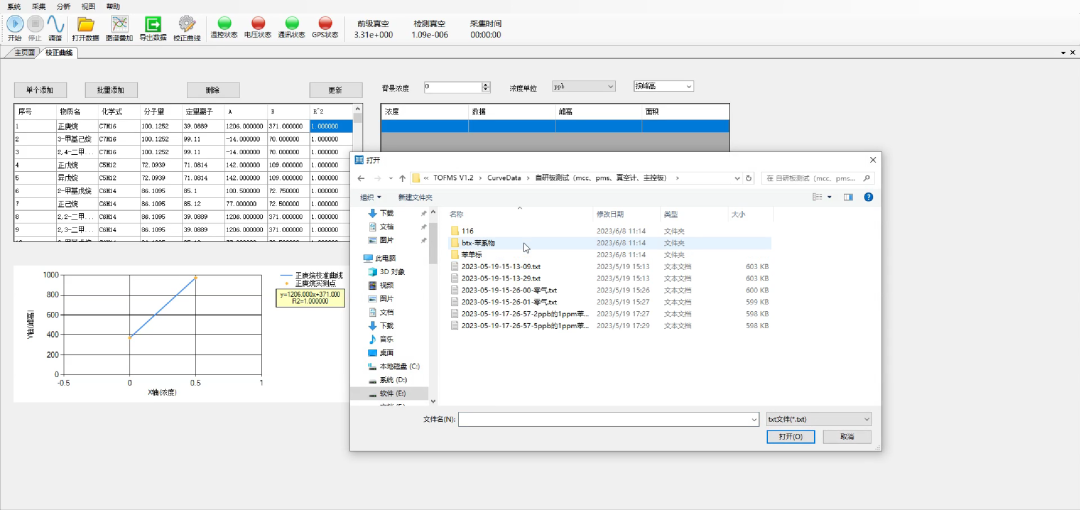Viewport: 1080px width, 510px height.
Task: Click the help icon in the file dialog
Action: point(867,197)
